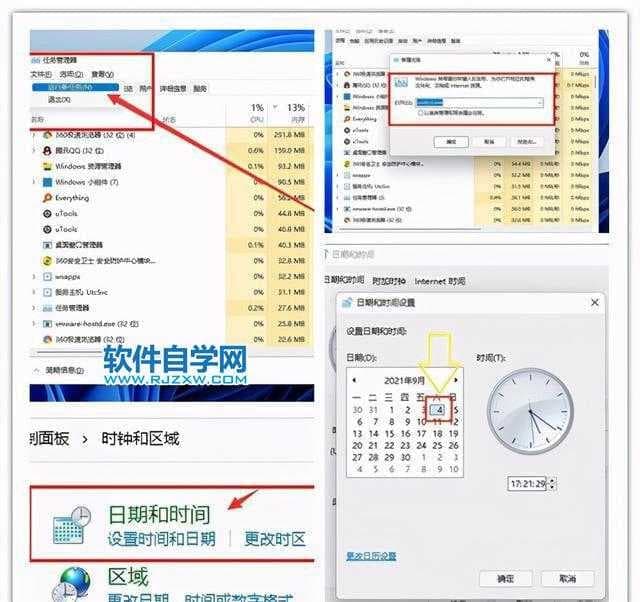
Task: Click the Region globe icon in Control Panel
Action: 72,584
